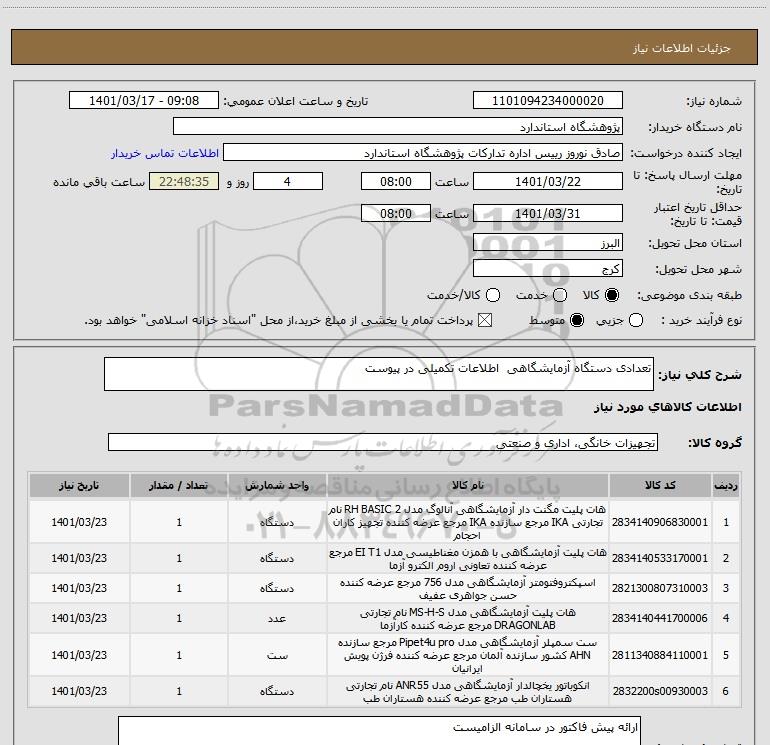The image size is (770, 745).
Task: Click the announcement date field 1401/03/17 - 09:08
Action: click(x=144, y=101)
